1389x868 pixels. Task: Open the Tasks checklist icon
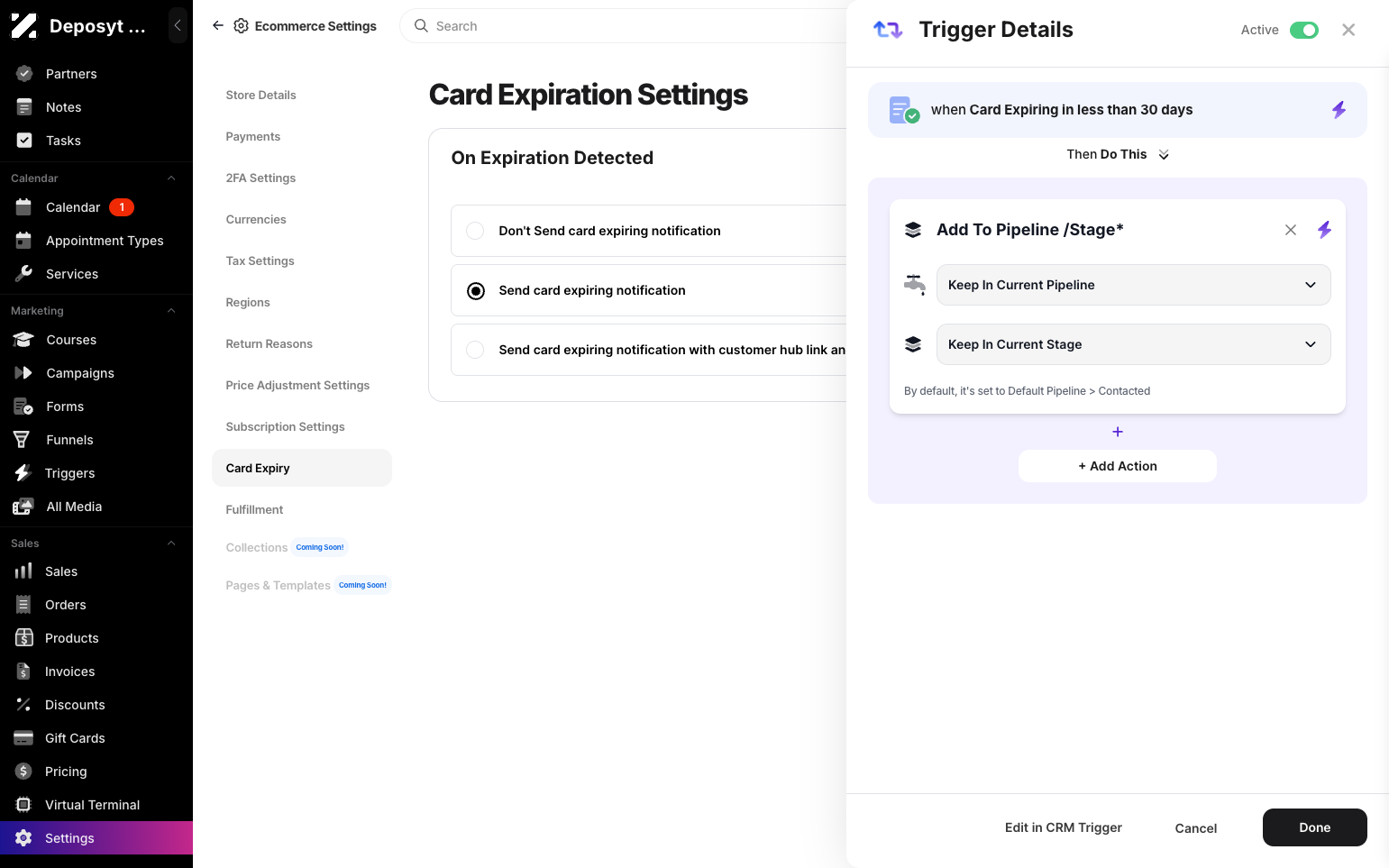(24, 141)
